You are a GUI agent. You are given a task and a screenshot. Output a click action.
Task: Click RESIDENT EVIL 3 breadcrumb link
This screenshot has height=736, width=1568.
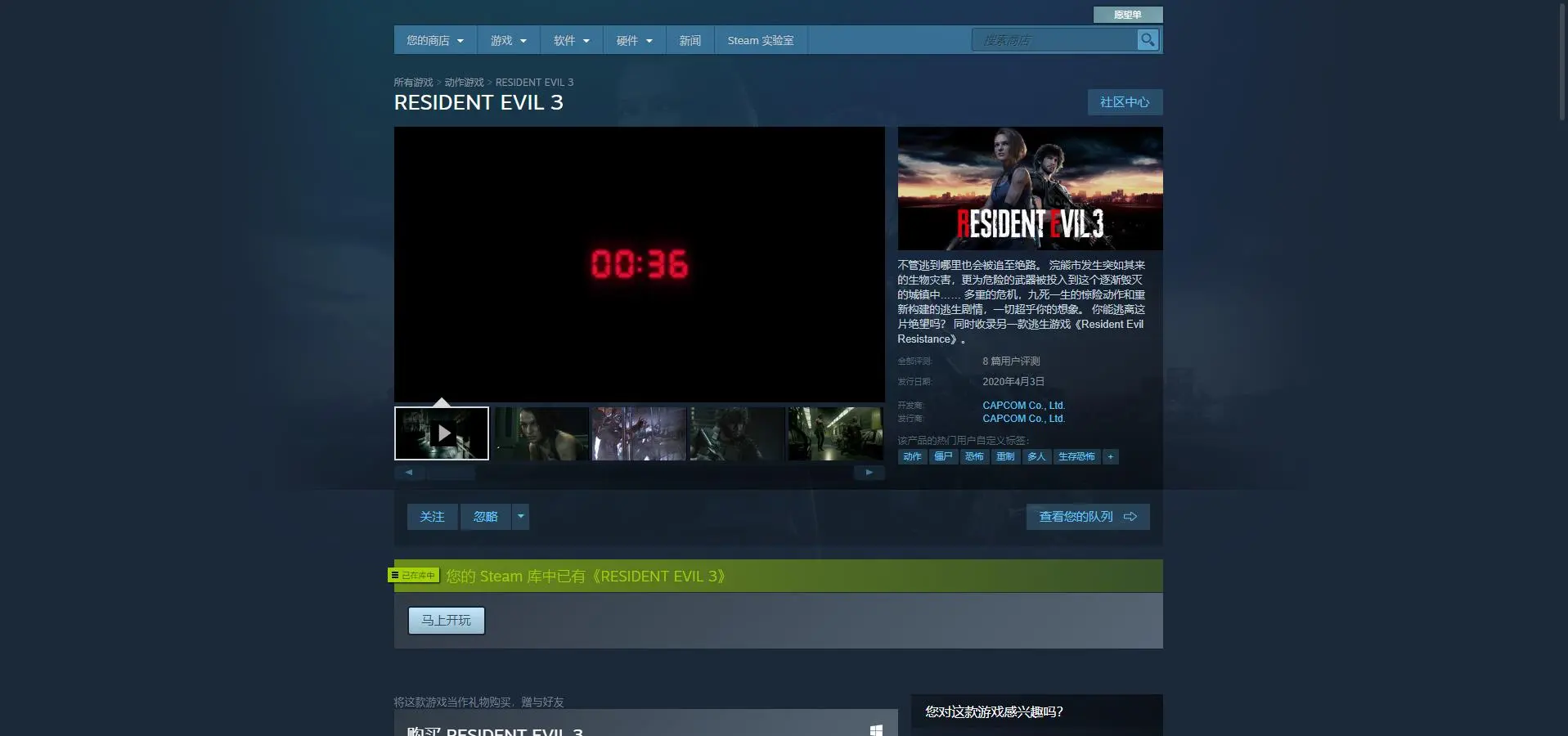(534, 83)
